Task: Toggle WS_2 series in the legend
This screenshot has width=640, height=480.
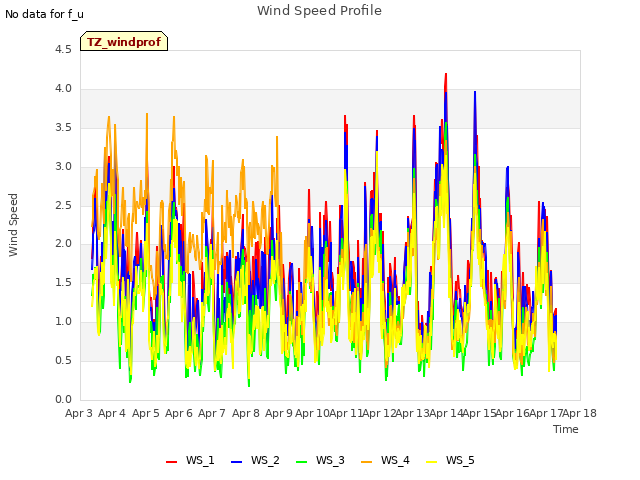Action: 255,460
